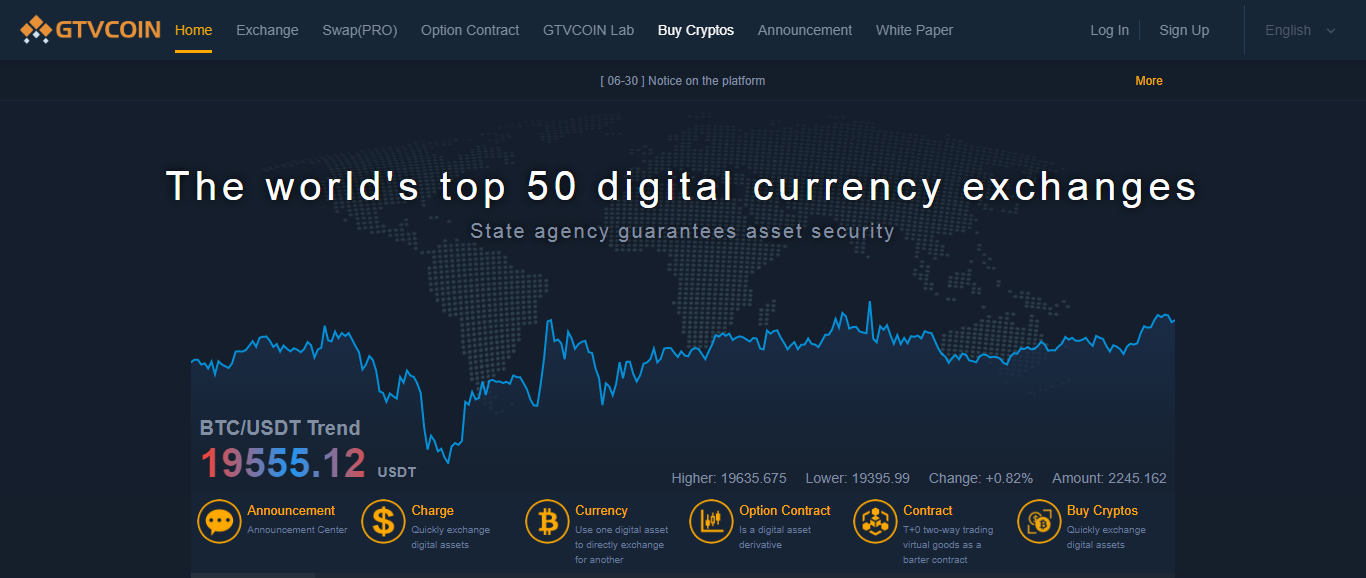Image resolution: width=1366 pixels, height=578 pixels.
Task: Select Buy Cryptos in top navigation
Action: point(695,30)
